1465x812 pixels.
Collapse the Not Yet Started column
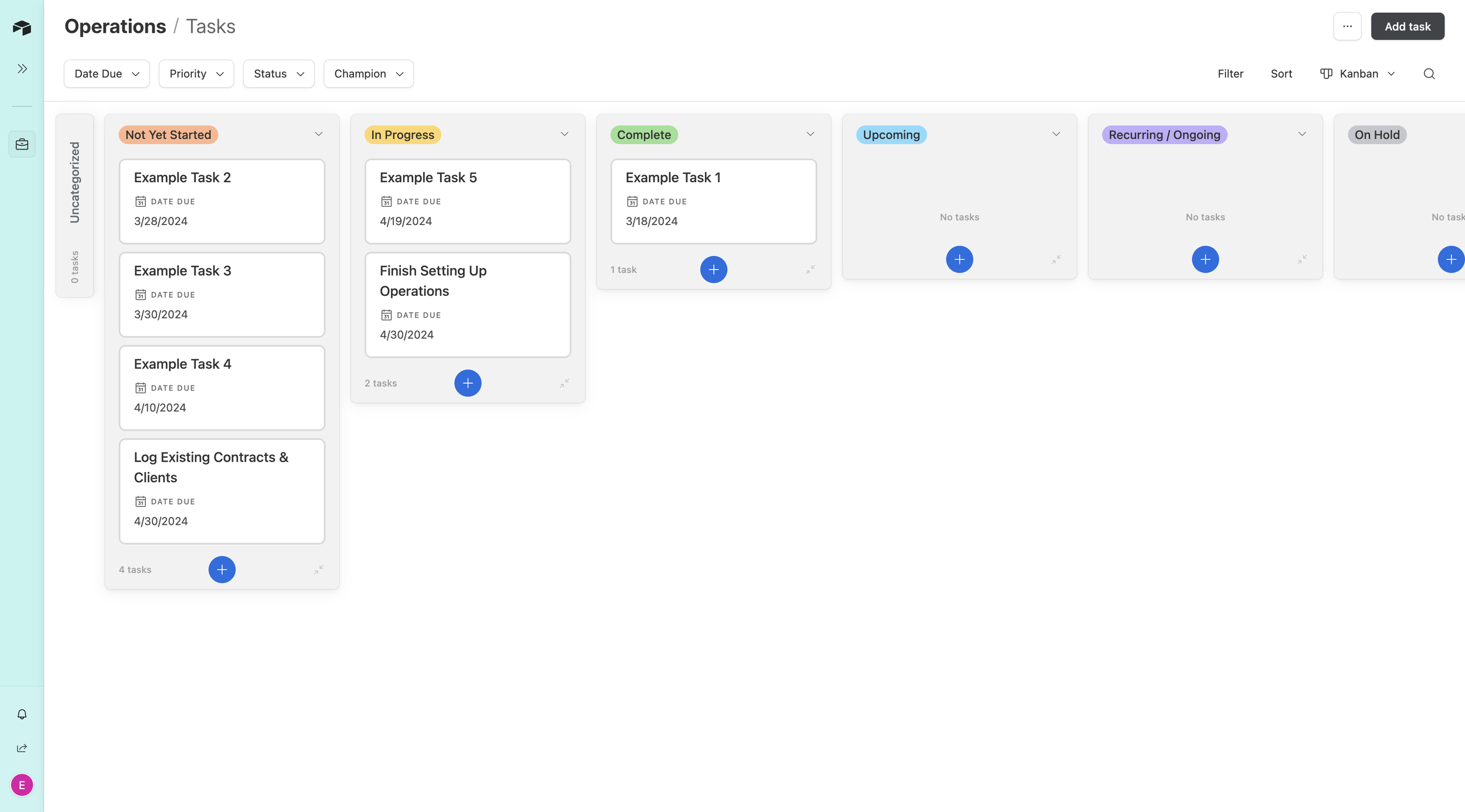coord(318,569)
